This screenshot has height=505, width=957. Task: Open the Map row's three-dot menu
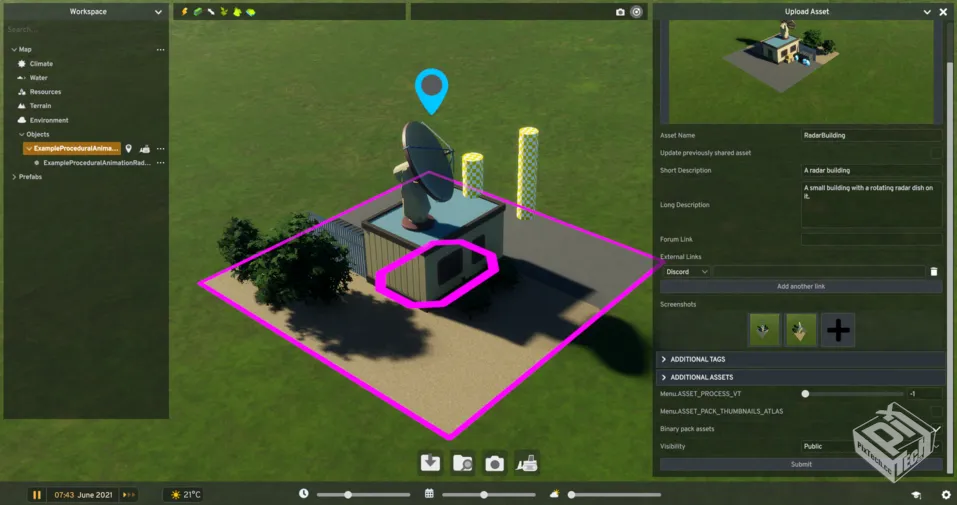161,49
